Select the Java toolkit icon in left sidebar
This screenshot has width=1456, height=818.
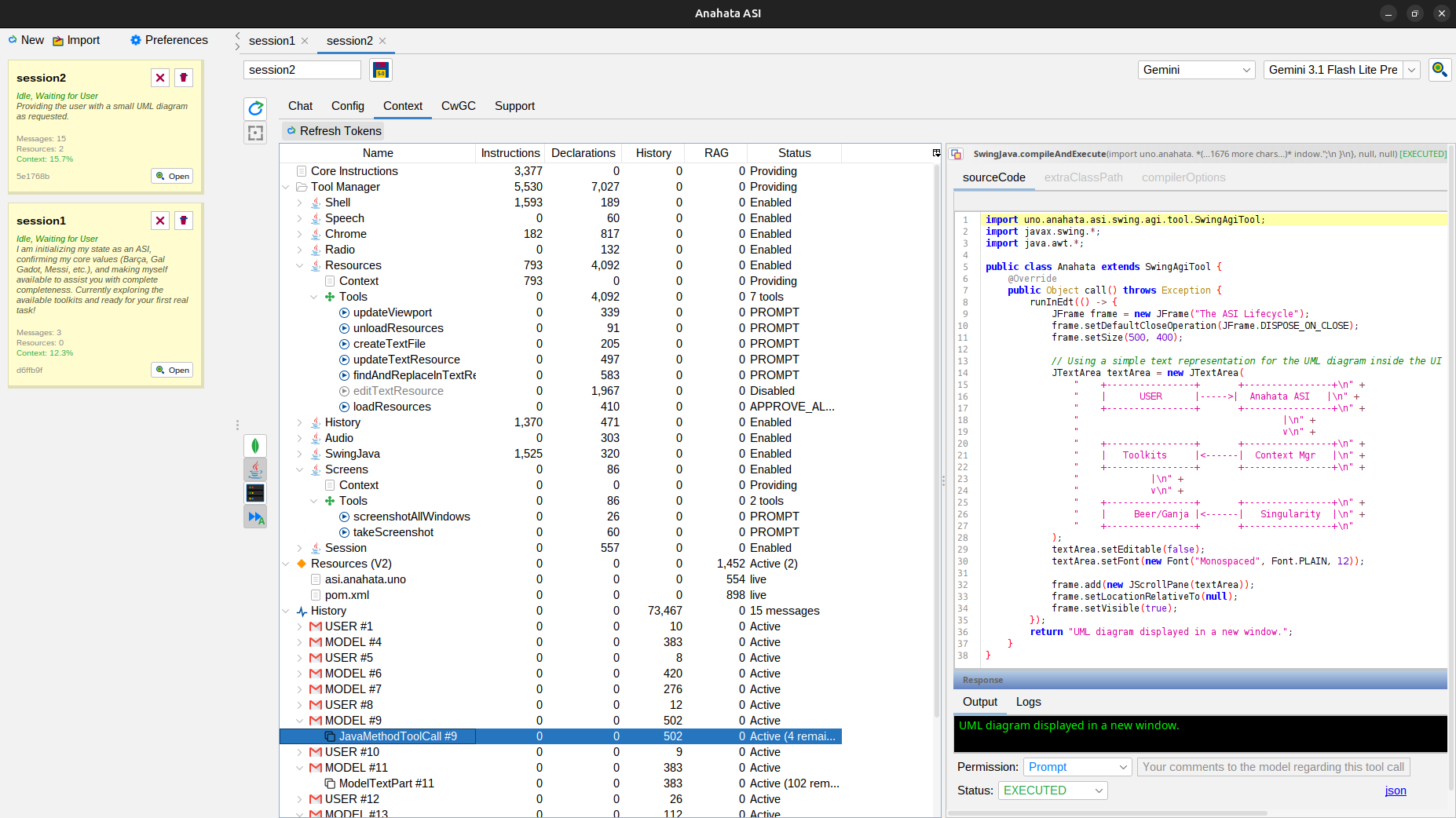(255, 469)
